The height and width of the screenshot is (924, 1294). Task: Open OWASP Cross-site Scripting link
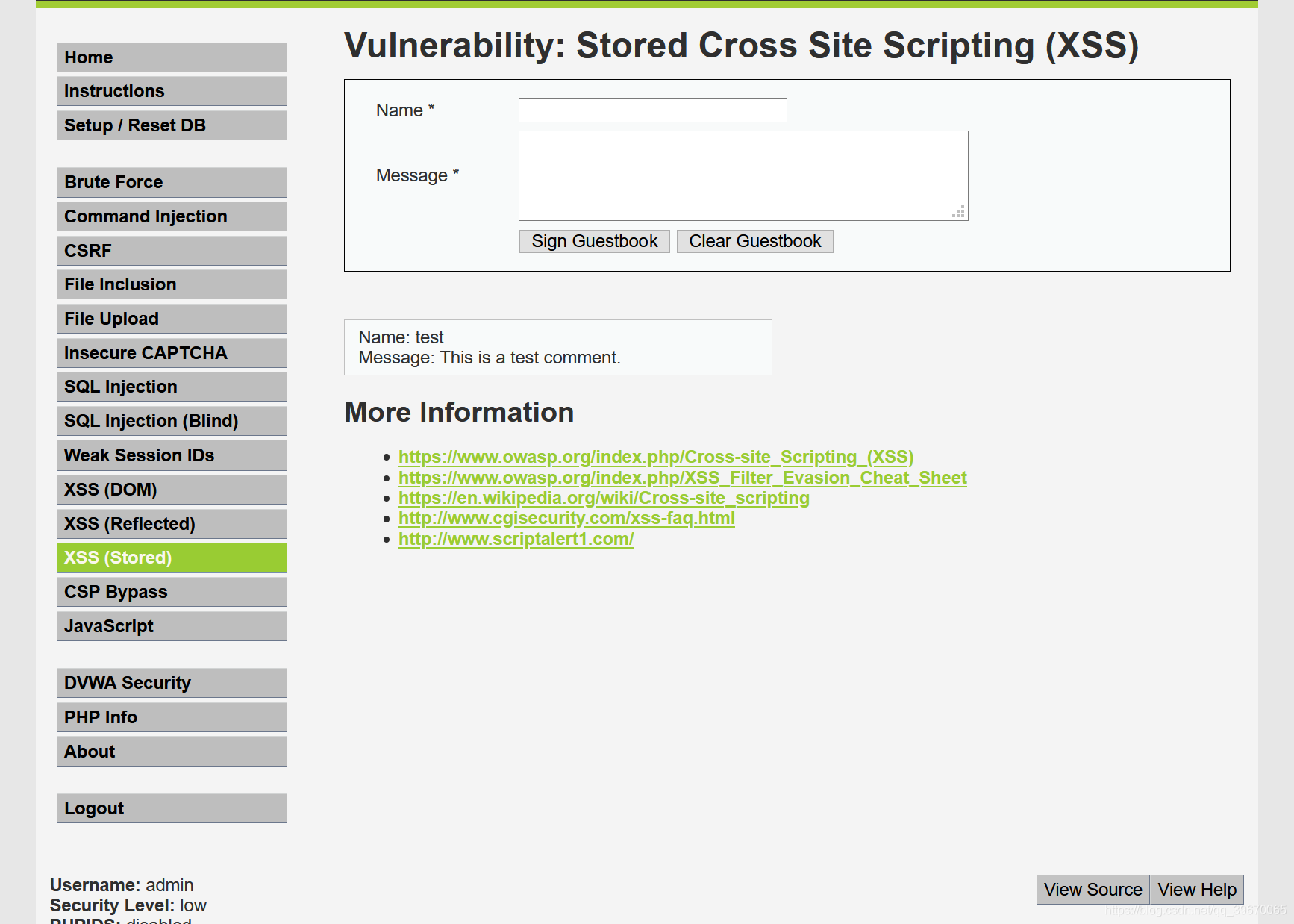click(x=656, y=457)
